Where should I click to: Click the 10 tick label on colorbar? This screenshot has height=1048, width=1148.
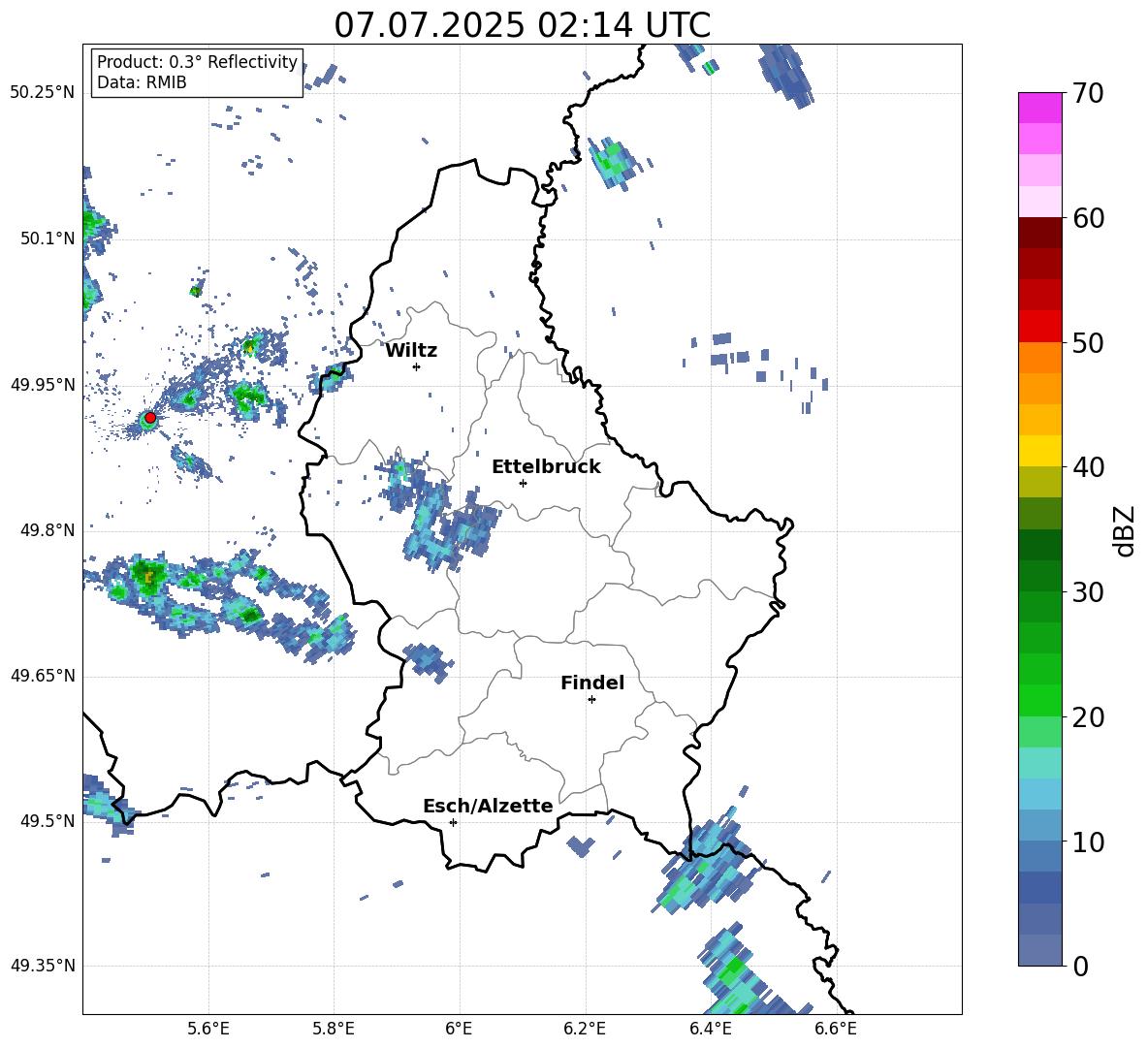coord(1088,842)
